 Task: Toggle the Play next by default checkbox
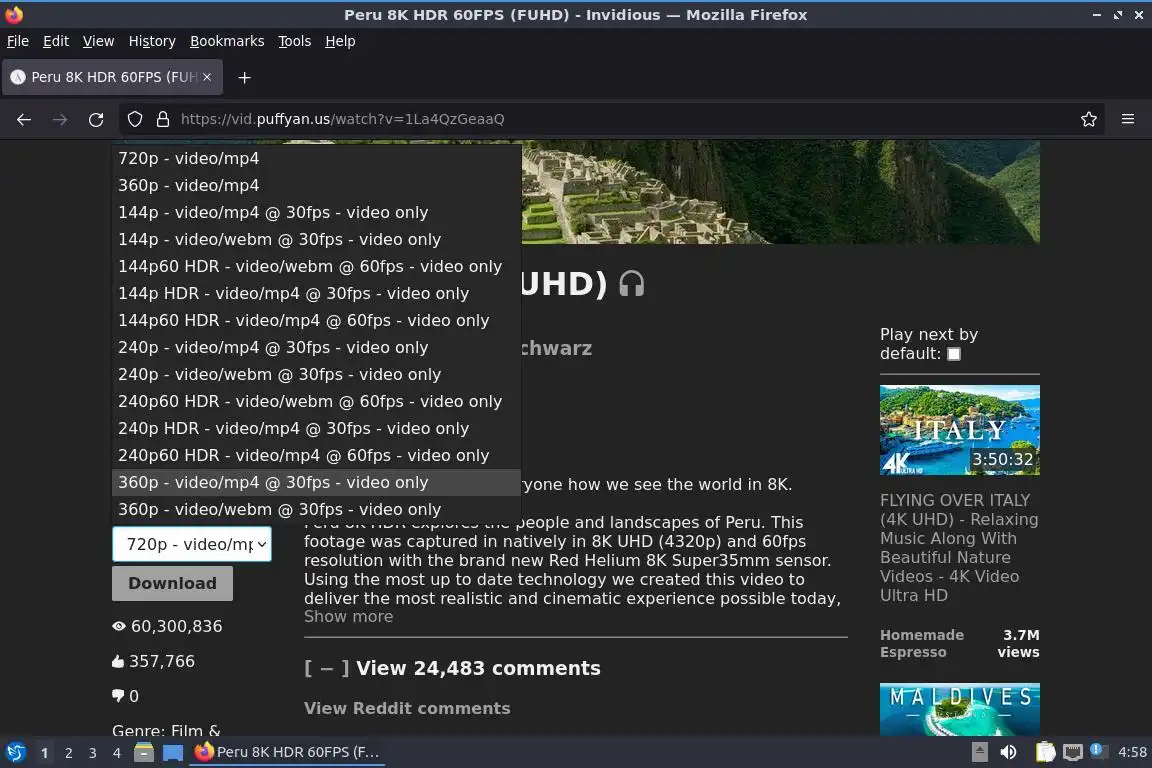coord(954,354)
